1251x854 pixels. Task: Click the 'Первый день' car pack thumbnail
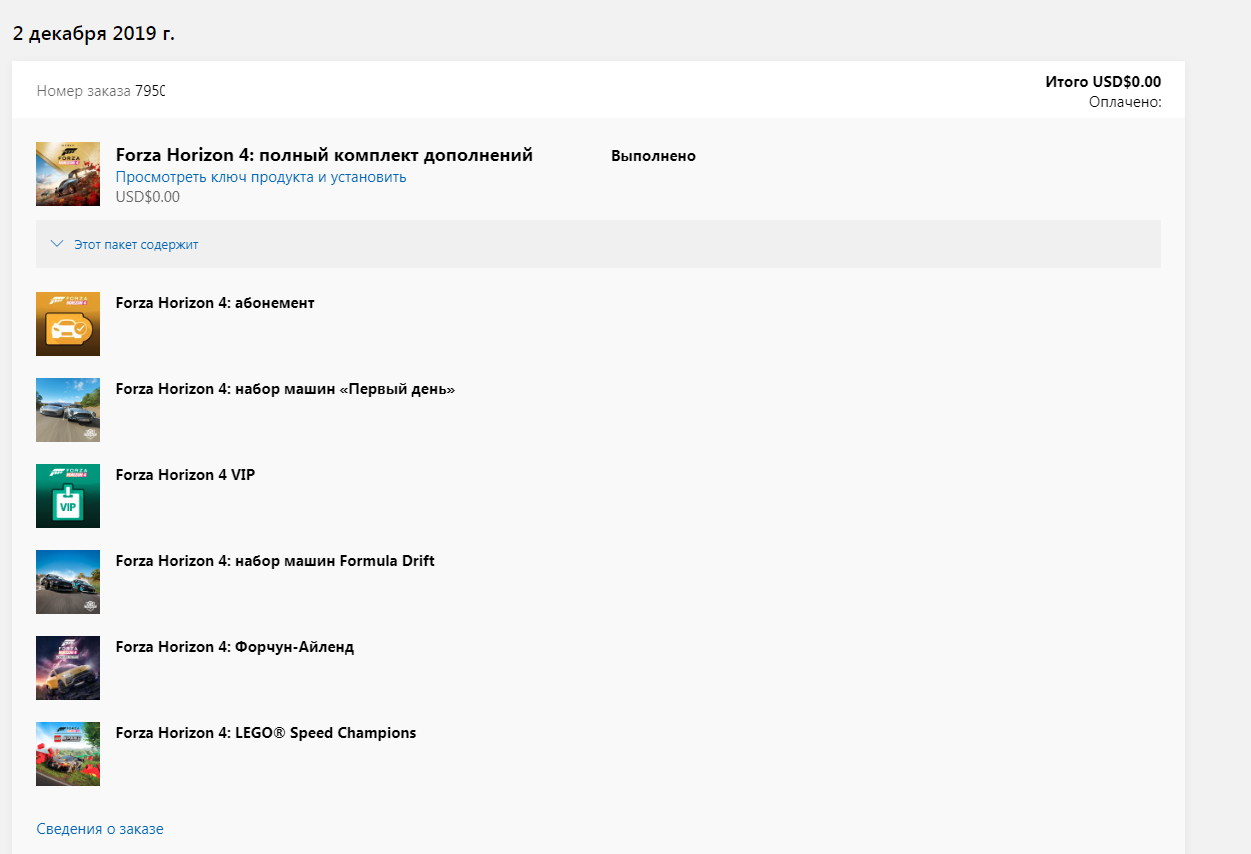tap(68, 410)
